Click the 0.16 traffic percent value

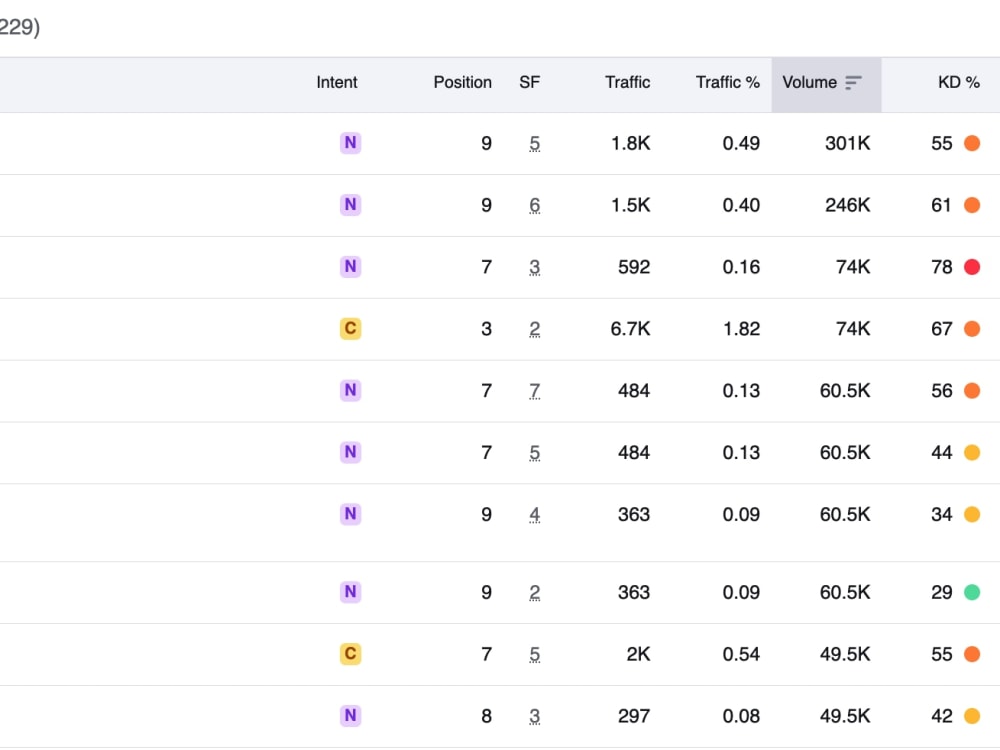[x=741, y=267]
